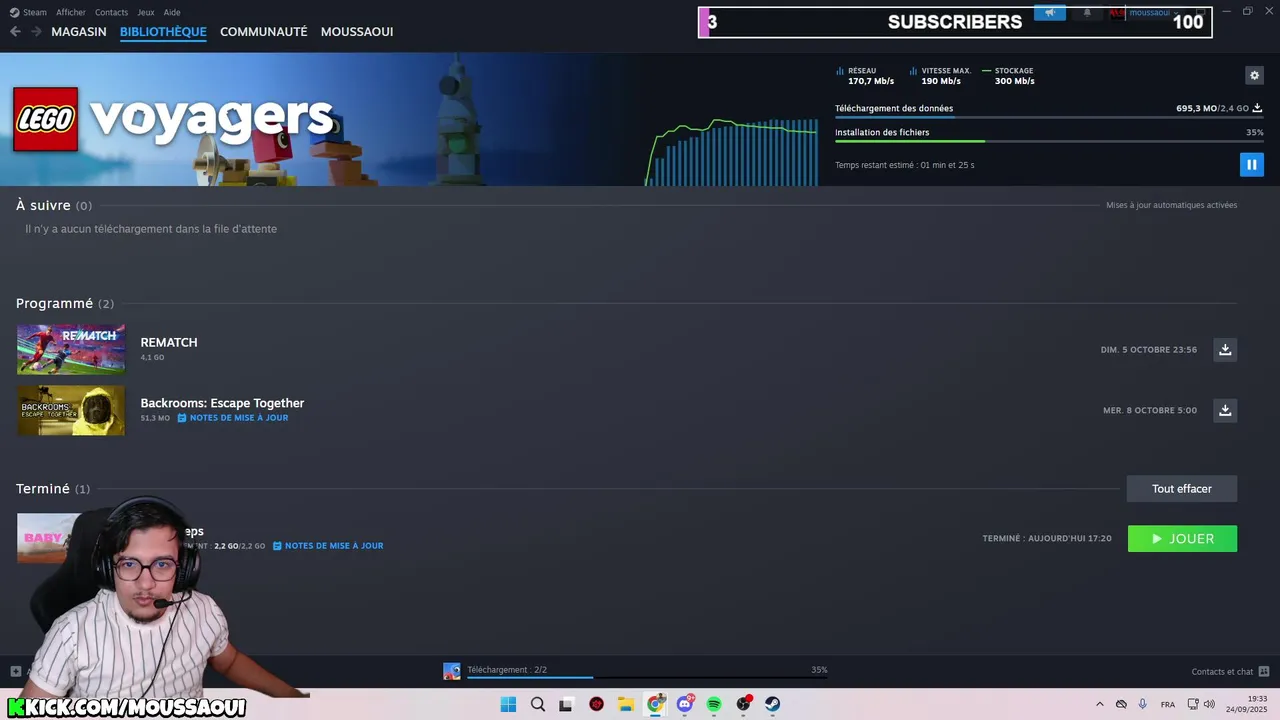
Task: Open red circular app in taskbar
Action: (597, 704)
